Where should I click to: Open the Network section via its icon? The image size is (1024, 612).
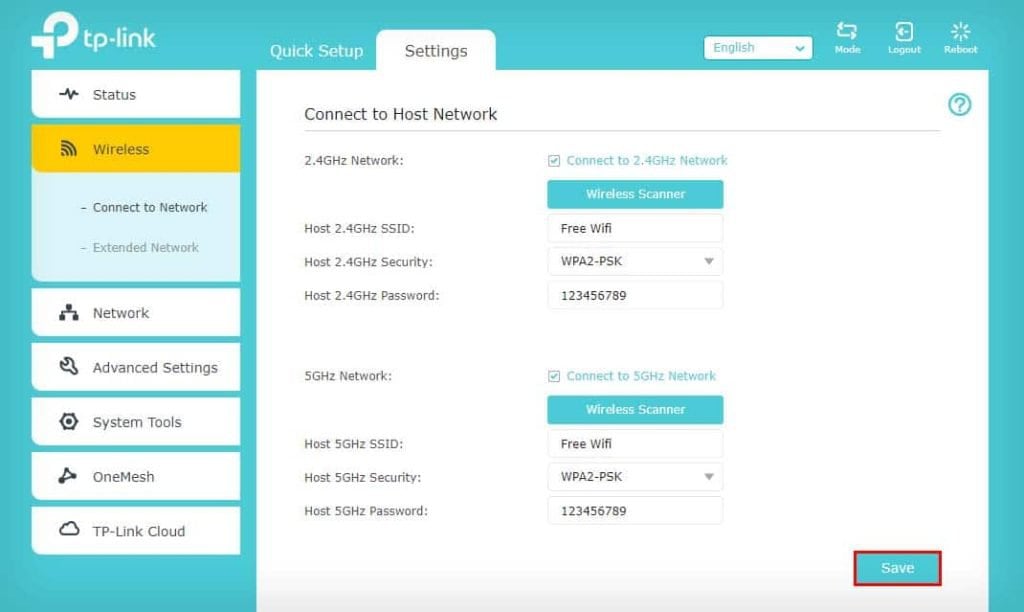click(69, 312)
